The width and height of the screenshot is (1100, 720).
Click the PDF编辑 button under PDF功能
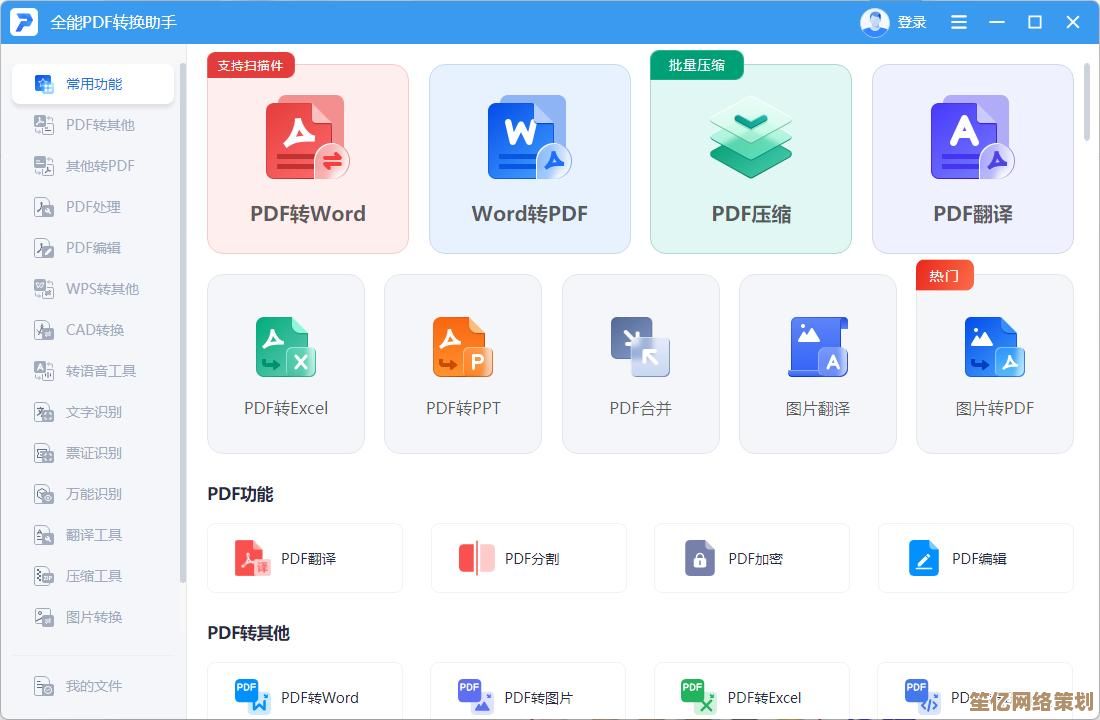[x=975, y=558]
